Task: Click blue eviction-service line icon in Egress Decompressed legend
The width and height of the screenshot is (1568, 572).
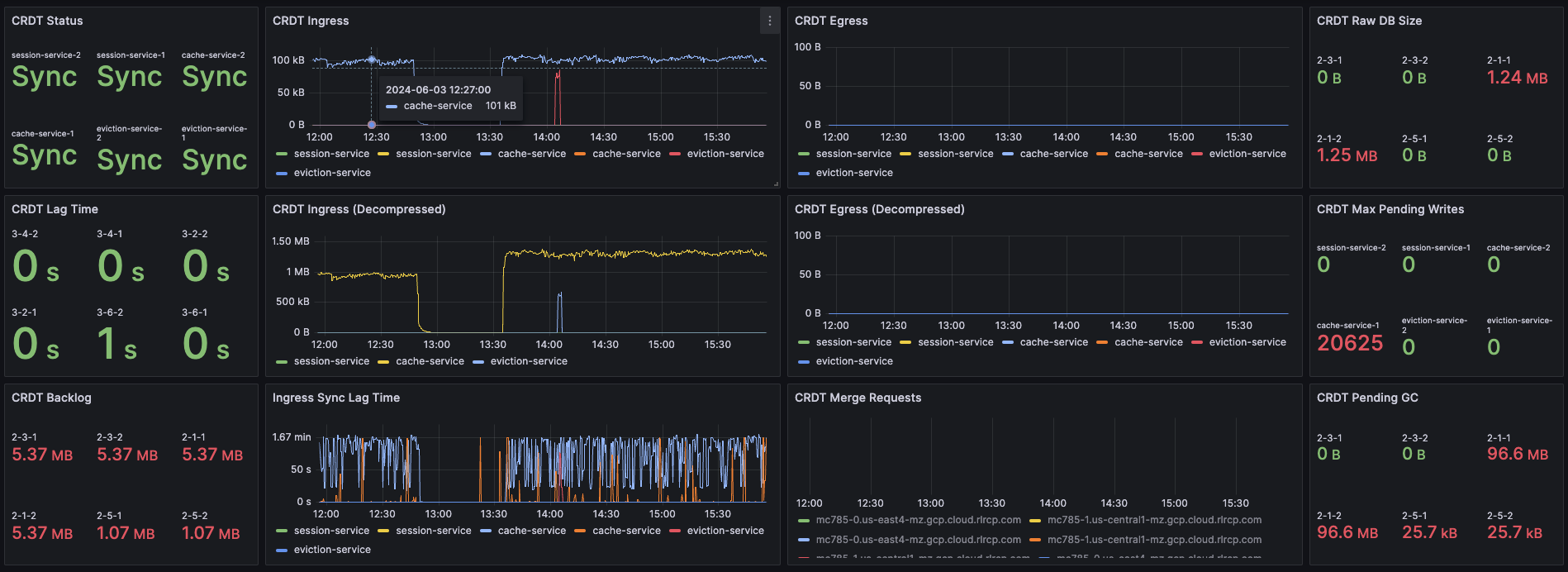Action: (x=804, y=362)
